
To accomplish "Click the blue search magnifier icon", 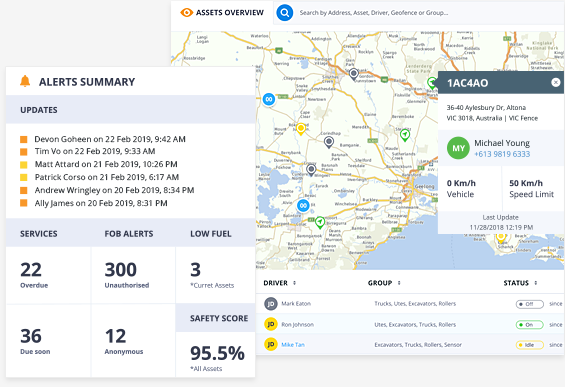I will tap(285, 13).
